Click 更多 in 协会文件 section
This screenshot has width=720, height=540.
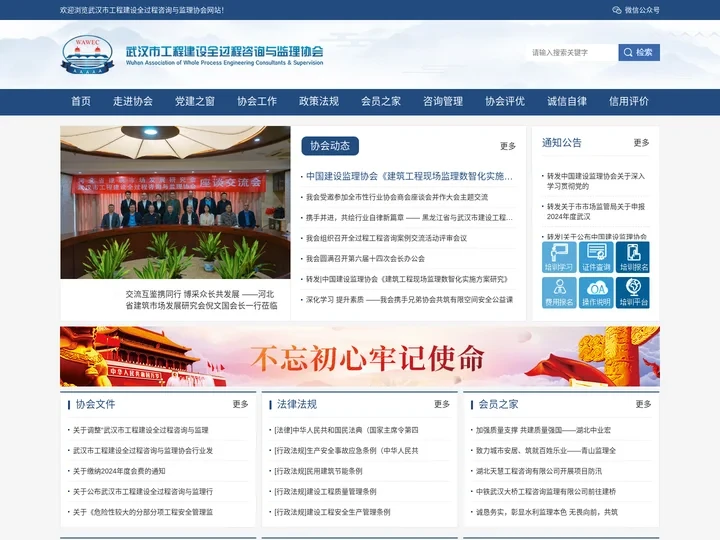[x=241, y=404]
